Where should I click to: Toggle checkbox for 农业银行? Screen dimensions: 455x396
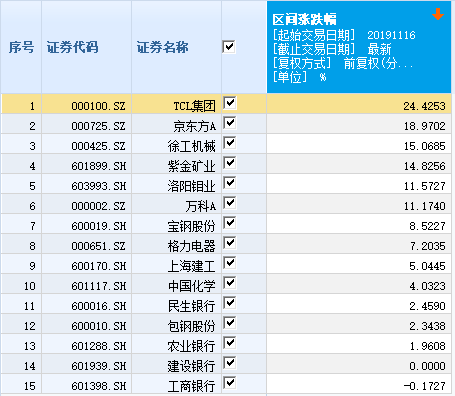(x=230, y=343)
